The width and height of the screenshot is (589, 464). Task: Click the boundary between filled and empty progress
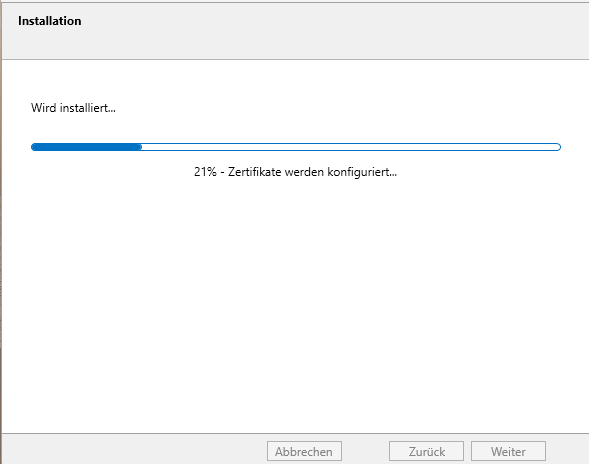coord(142,147)
